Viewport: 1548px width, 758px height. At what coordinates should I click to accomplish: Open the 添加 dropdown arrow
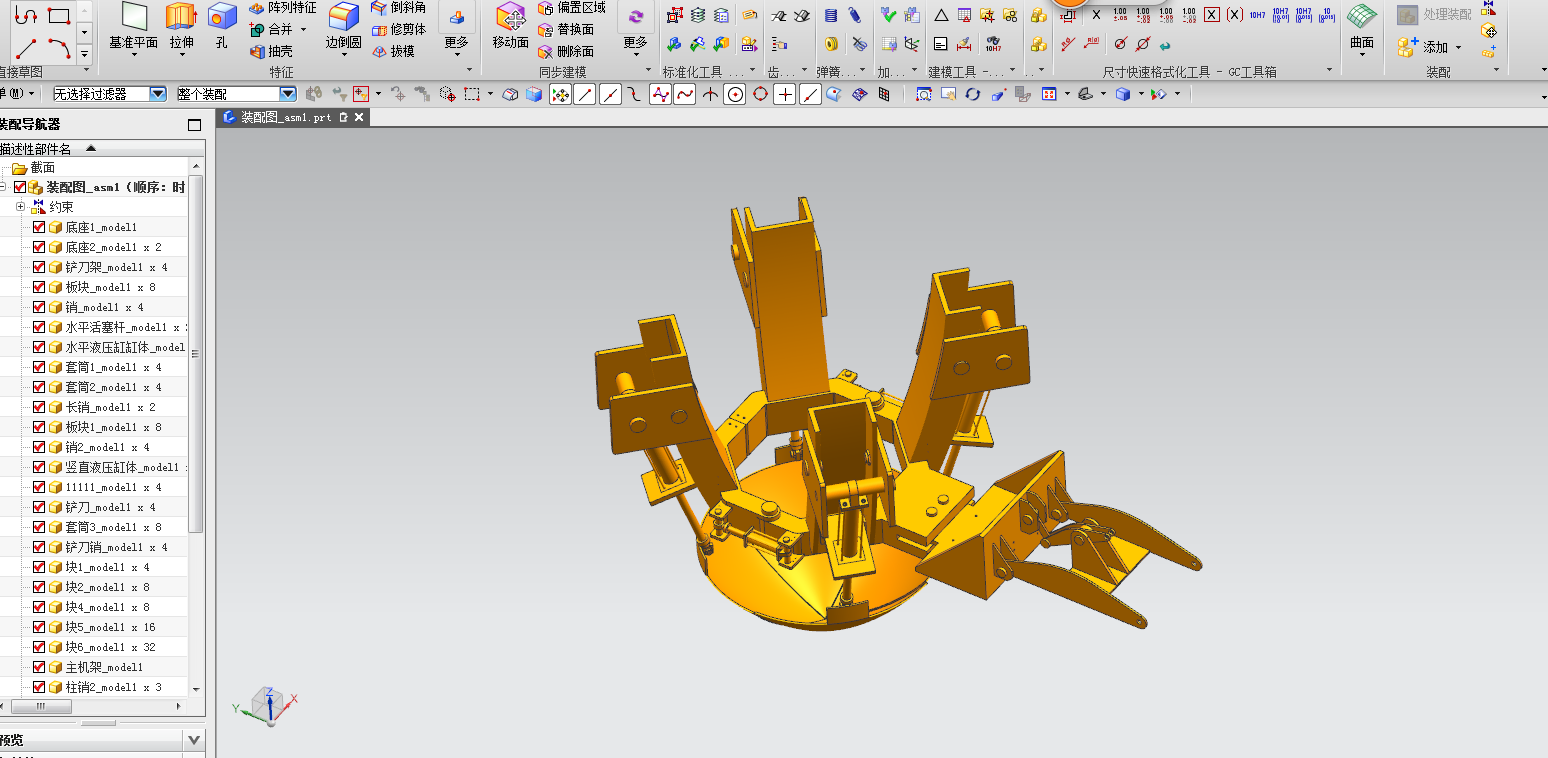click(x=1458, y=48)
